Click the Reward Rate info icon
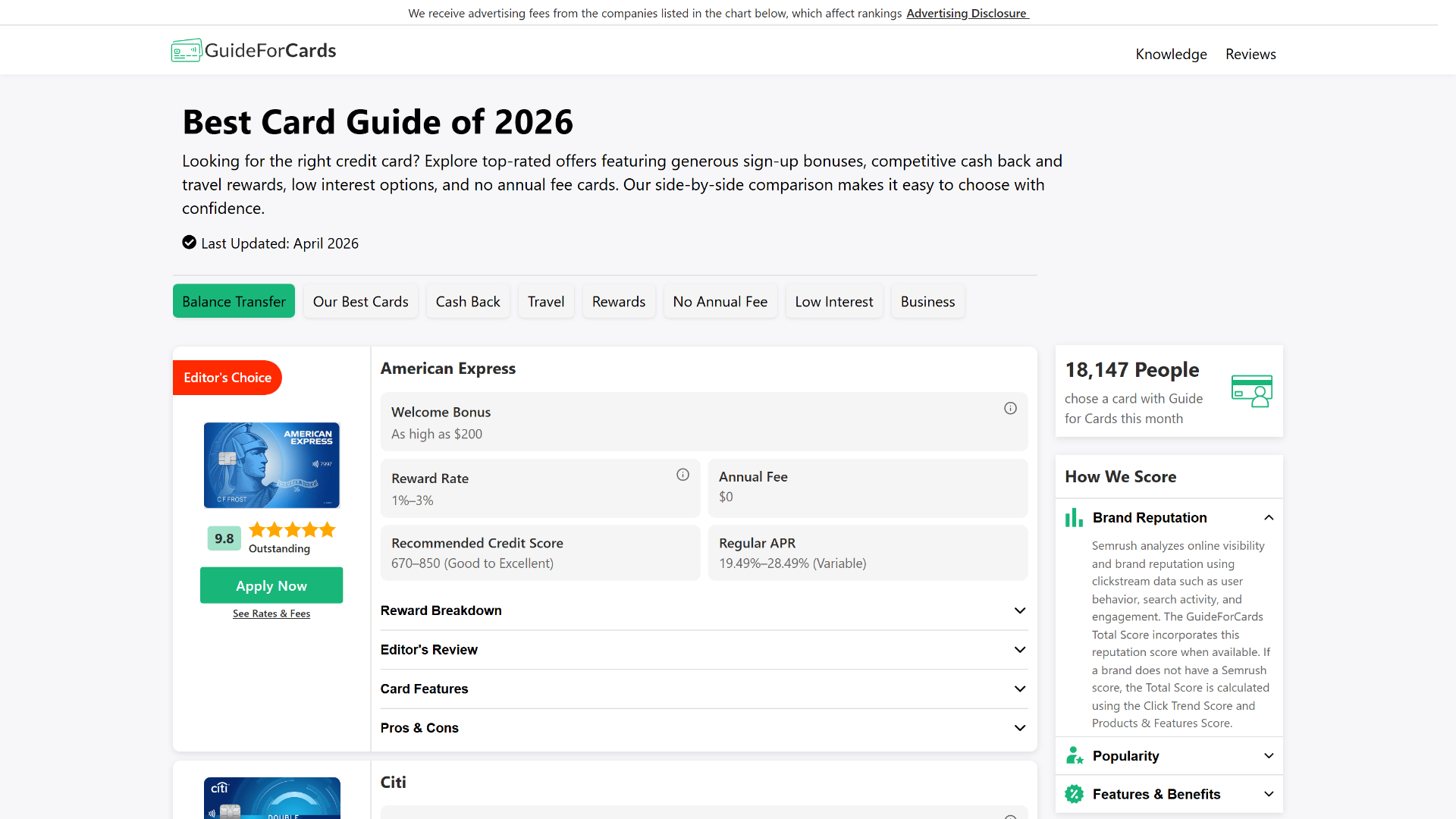The height and width of the screenshot is (819, 1456). click(682, 475)
